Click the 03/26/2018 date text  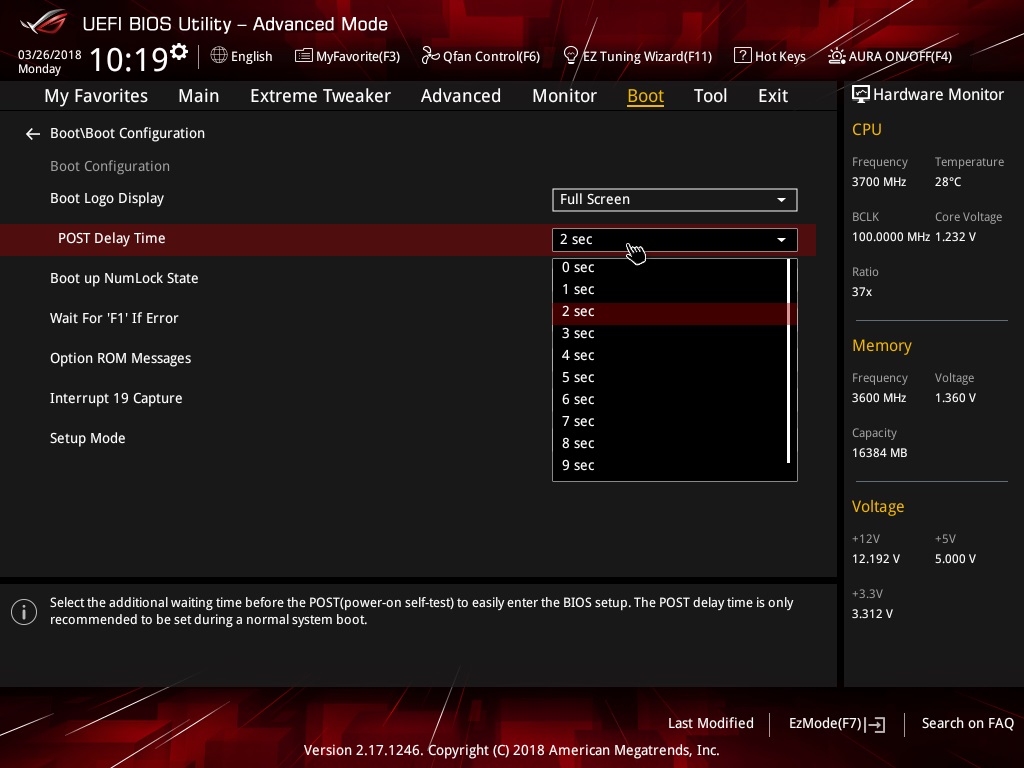pos(50,55)
